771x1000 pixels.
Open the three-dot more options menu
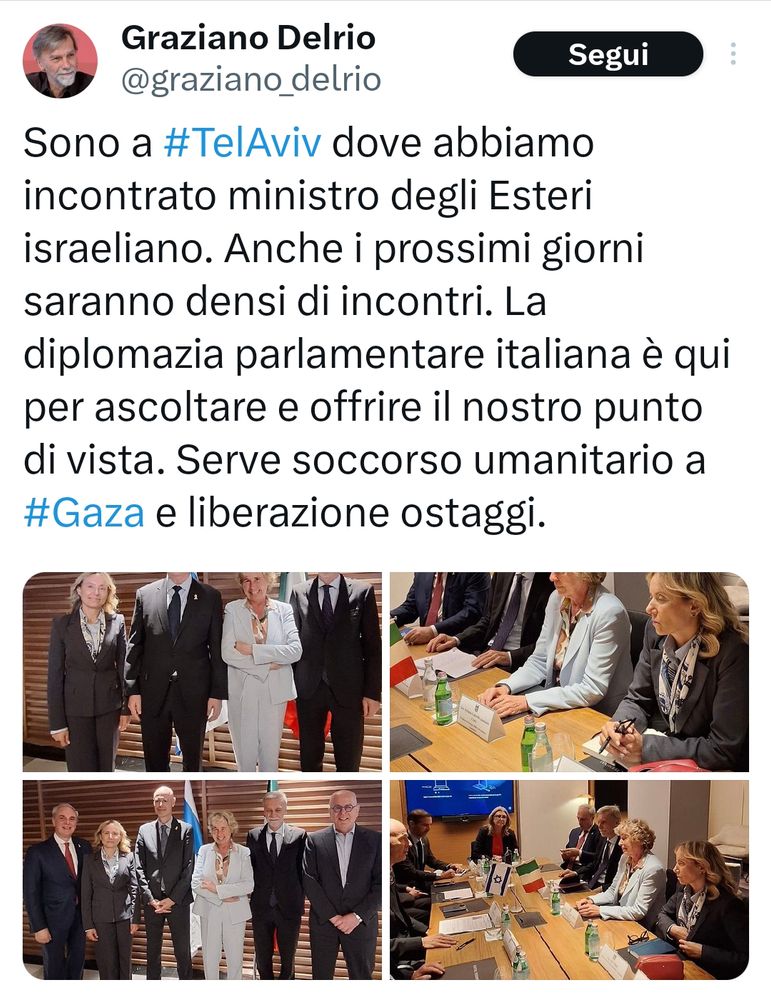click(733, 54)
